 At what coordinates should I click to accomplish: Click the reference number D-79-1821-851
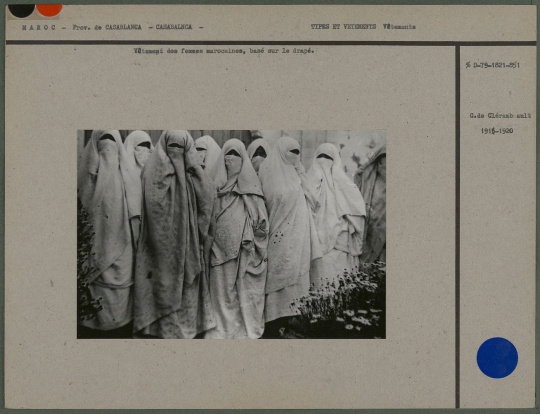493,65
